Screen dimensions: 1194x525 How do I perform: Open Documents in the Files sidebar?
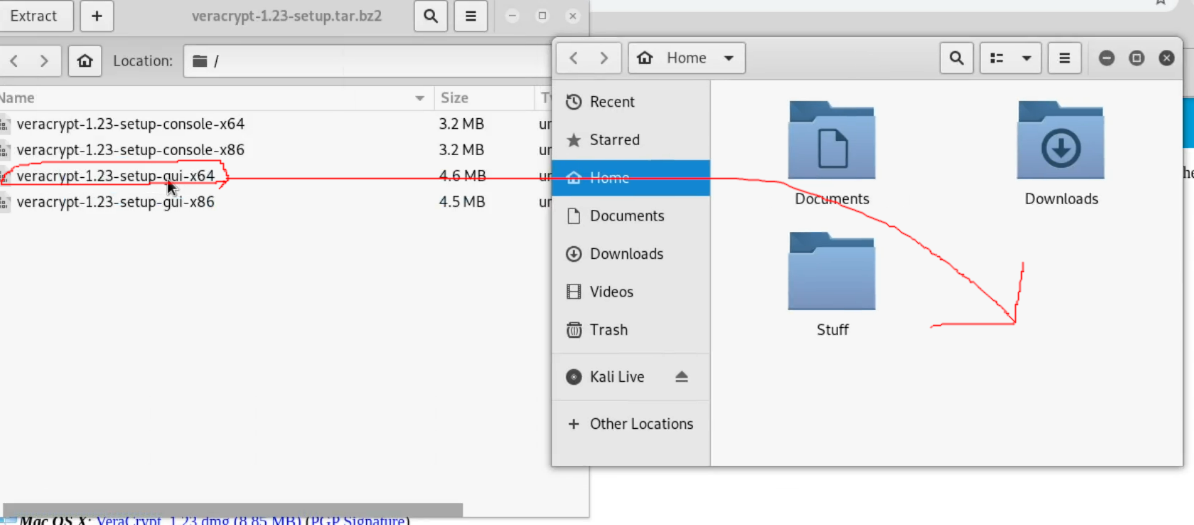click(631, 216)
